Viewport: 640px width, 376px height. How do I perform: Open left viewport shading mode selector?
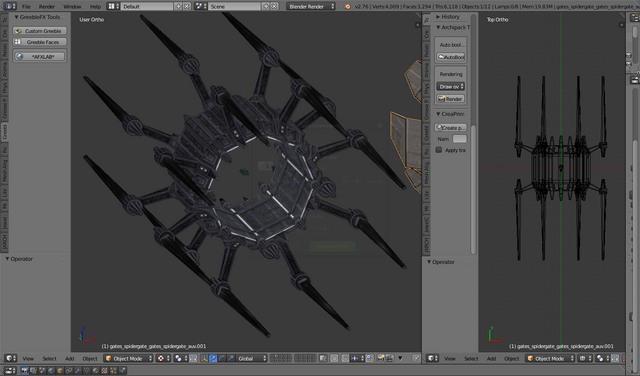tap(163, 358)
